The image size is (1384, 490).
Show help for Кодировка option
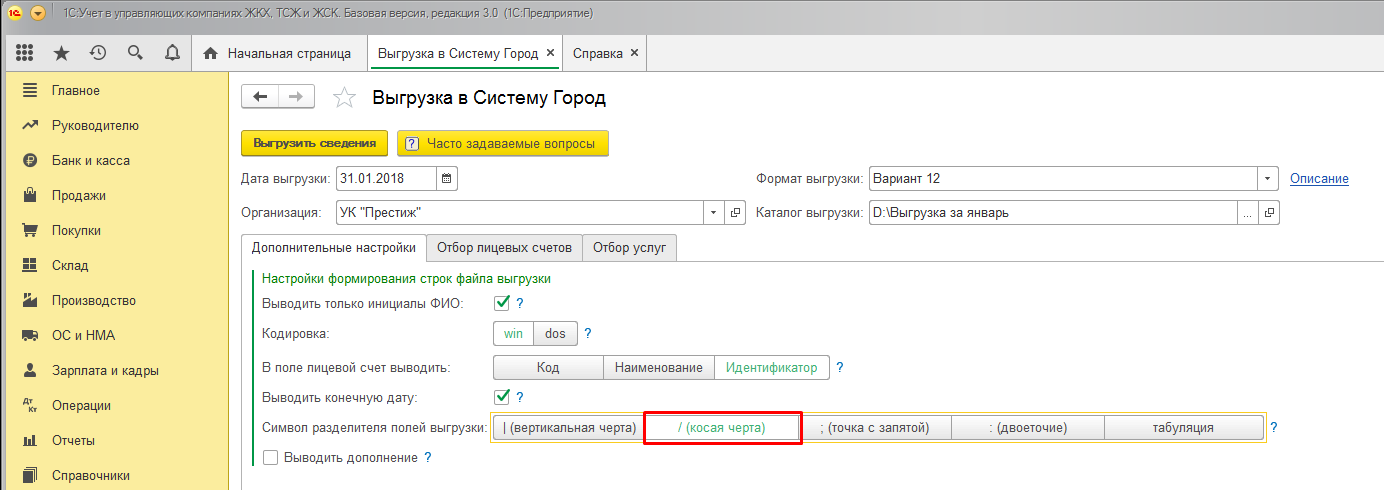point(588,334)
